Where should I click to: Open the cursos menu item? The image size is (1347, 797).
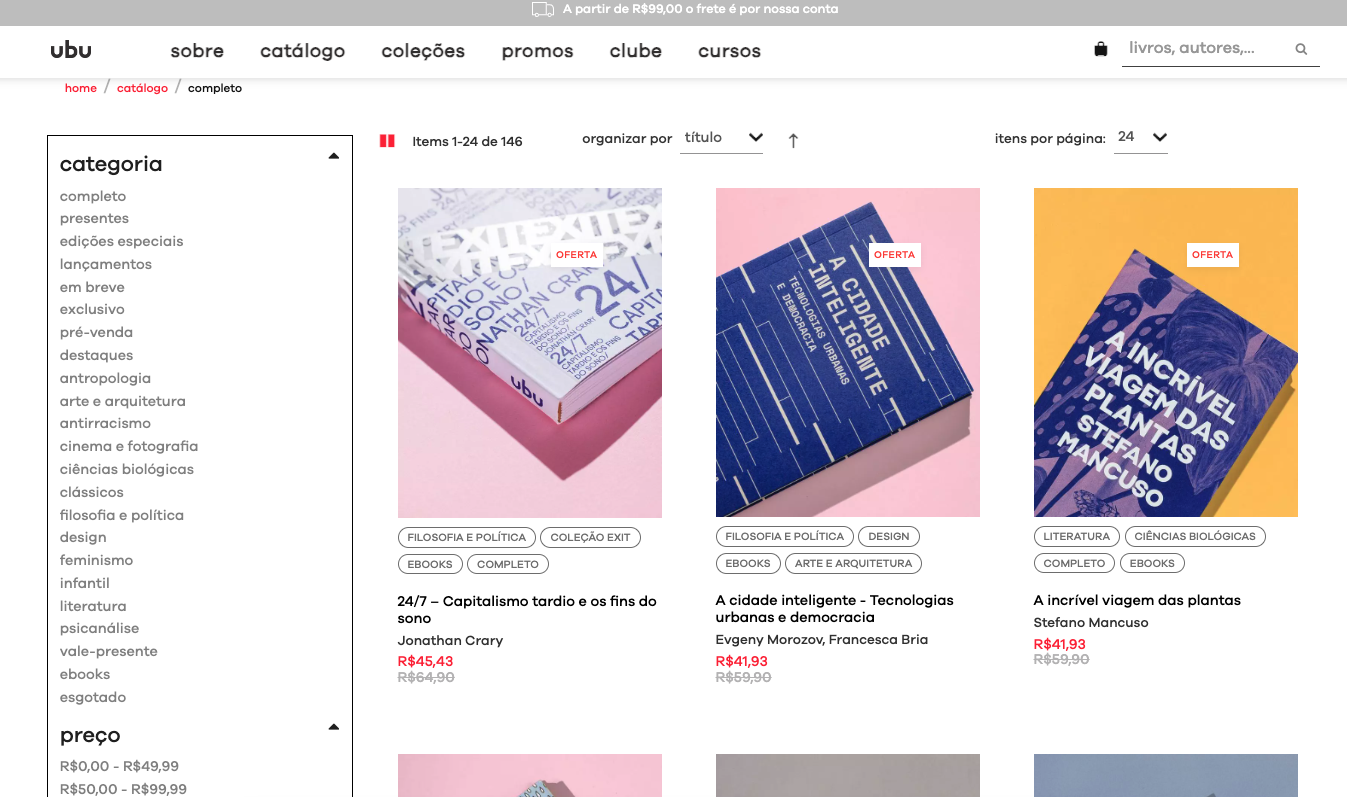coord(729,51)
